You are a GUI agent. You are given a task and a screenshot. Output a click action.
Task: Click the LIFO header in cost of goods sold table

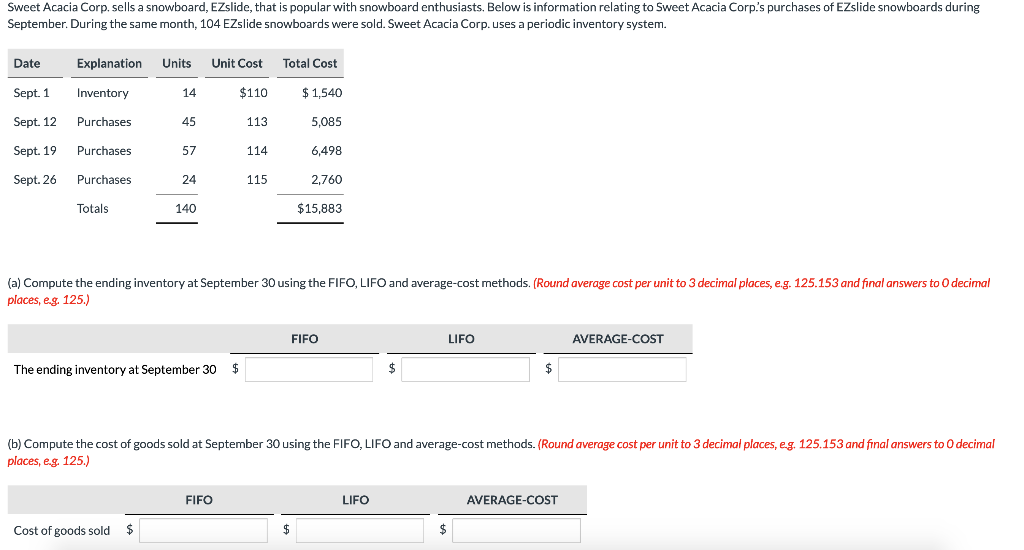355,500
